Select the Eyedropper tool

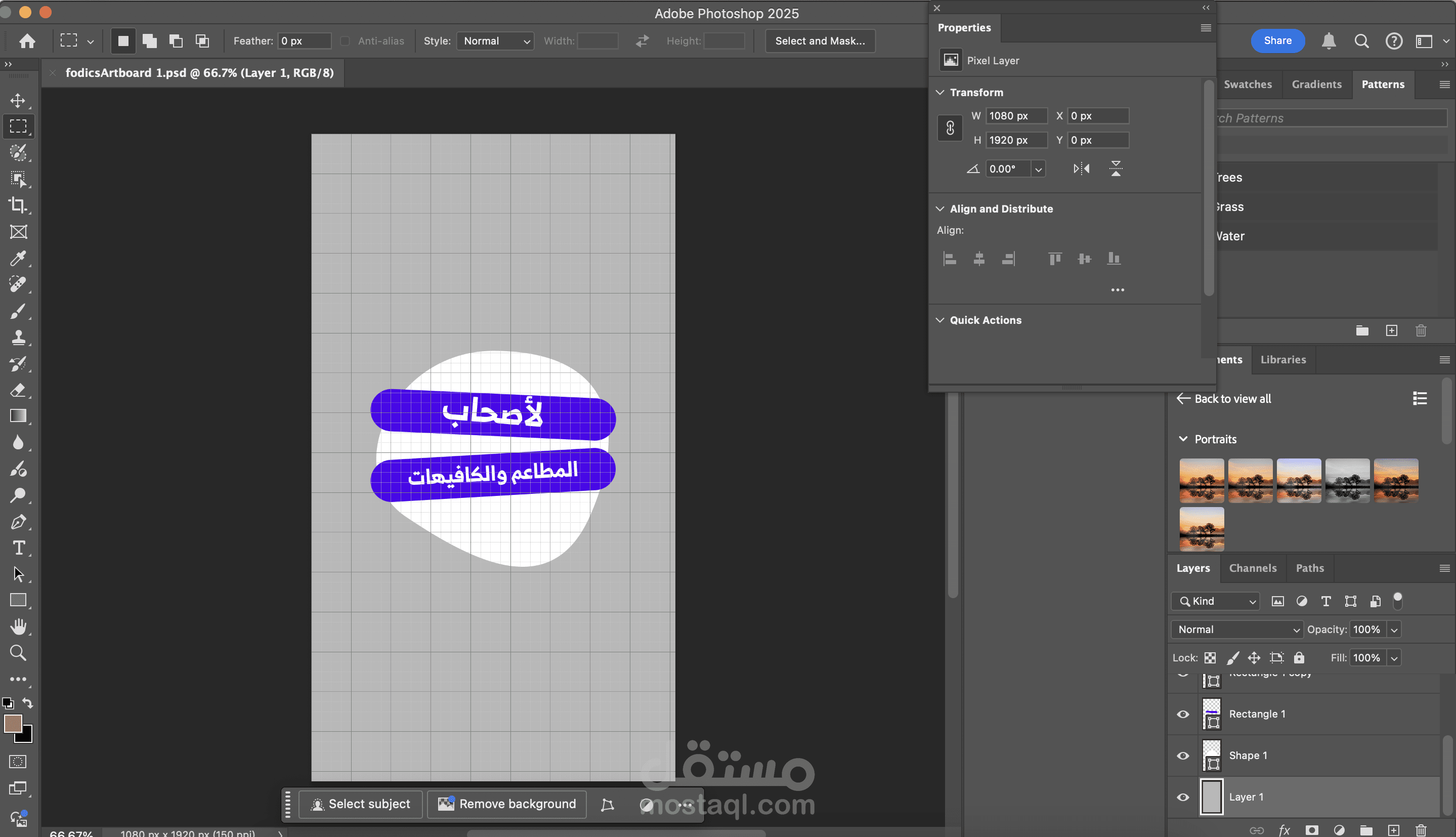click(18, 258)
